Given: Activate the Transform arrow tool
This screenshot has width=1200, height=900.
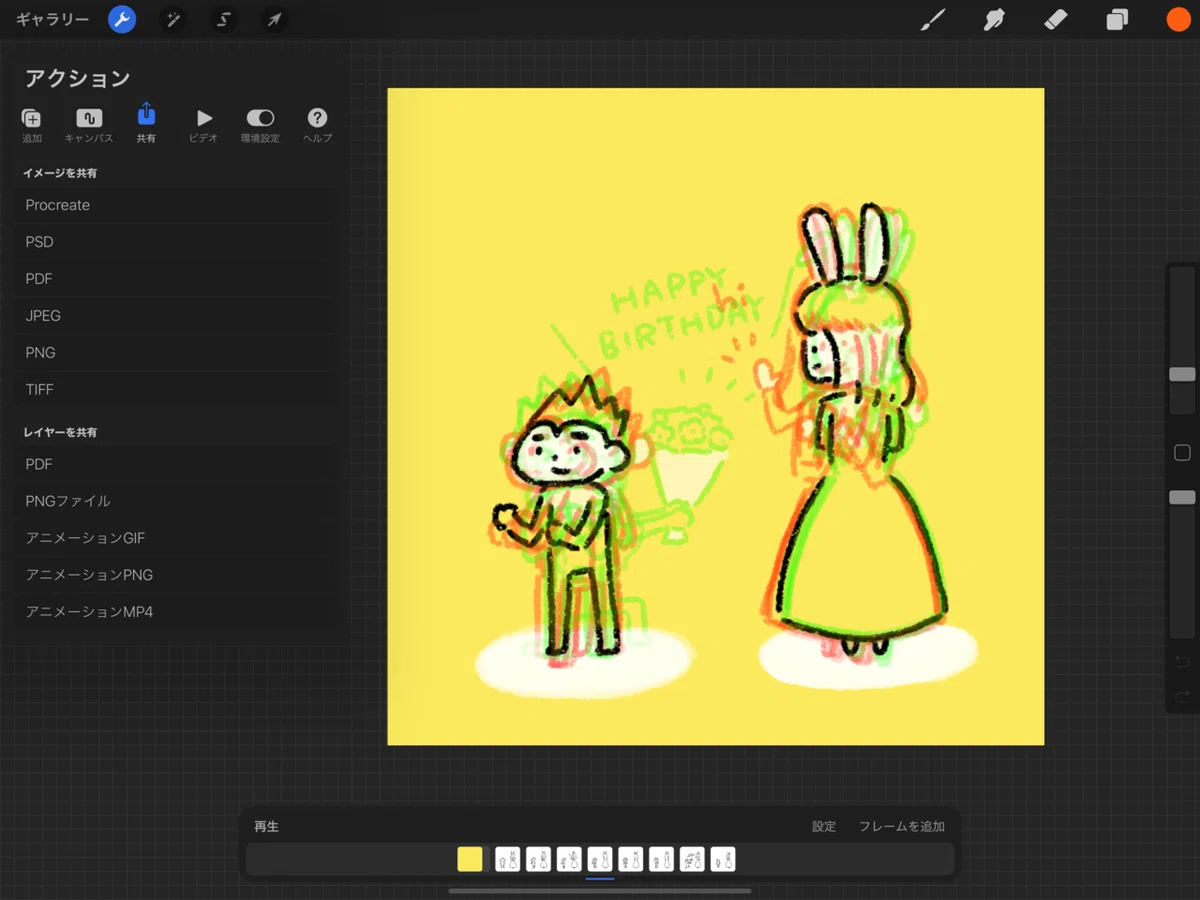Looking at the screenshot, I should 274,20.
